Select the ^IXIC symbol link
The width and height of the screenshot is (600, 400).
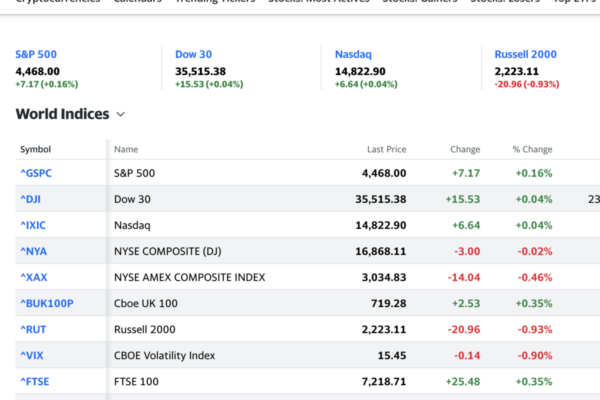pyautogui.click(x=32, y=225)
